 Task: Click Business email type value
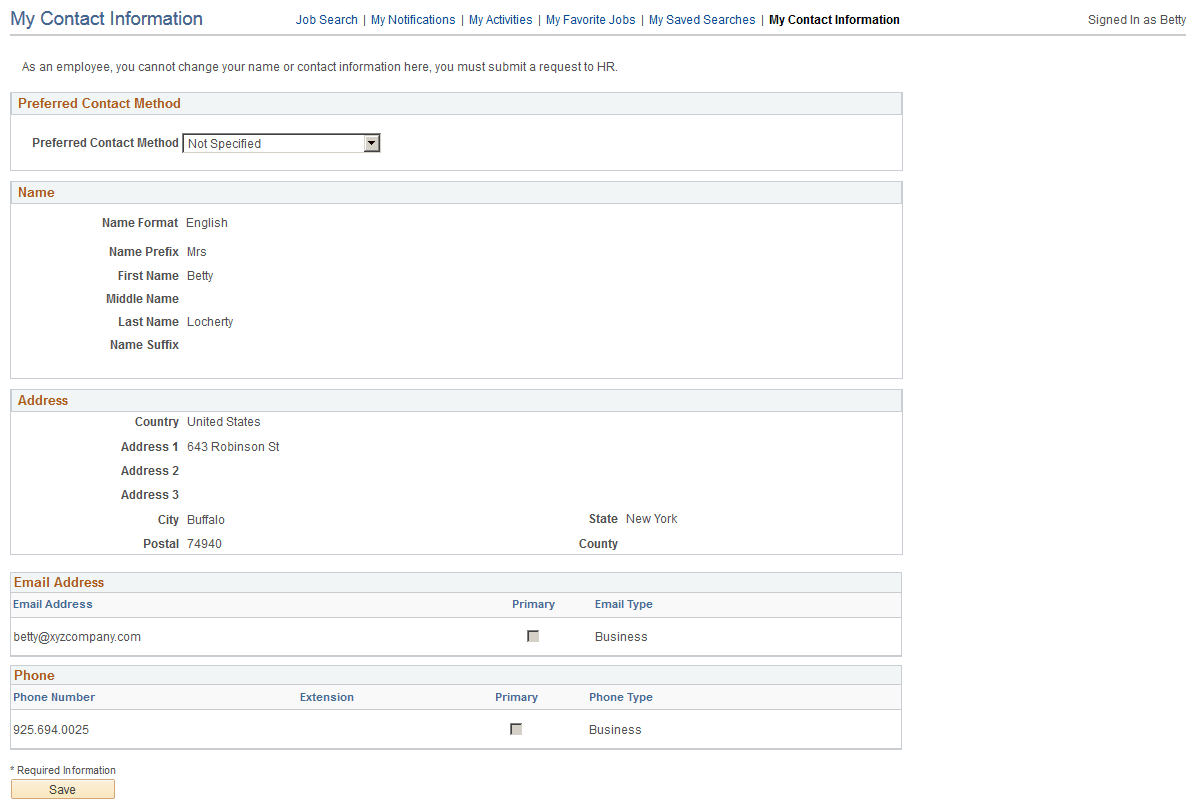621,637
